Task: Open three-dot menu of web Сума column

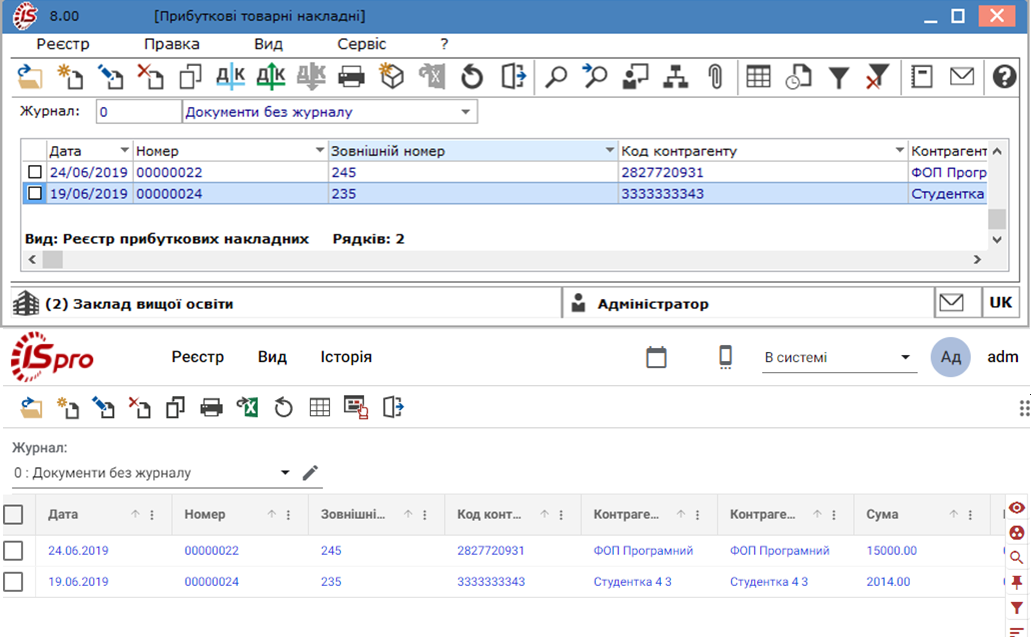Action: 971,515
